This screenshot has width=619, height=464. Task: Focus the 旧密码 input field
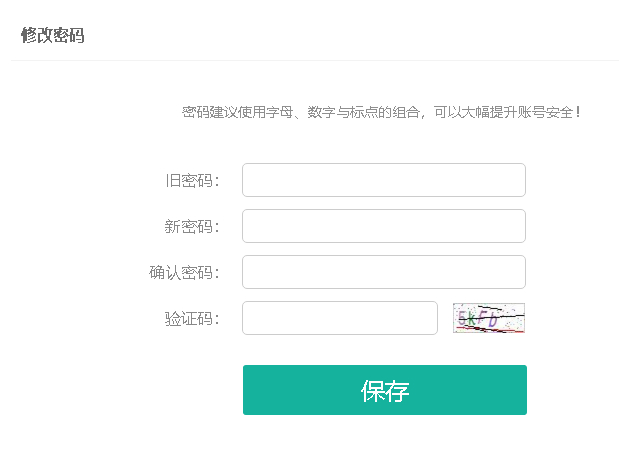(x=384, y=180)
